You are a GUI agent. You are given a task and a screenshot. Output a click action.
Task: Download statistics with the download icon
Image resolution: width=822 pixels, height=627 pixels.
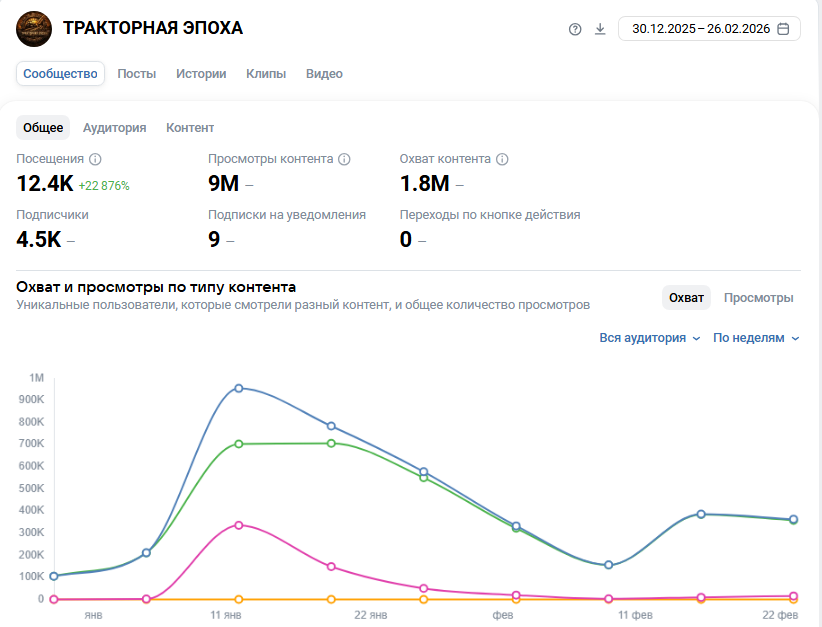coord(600,29)
